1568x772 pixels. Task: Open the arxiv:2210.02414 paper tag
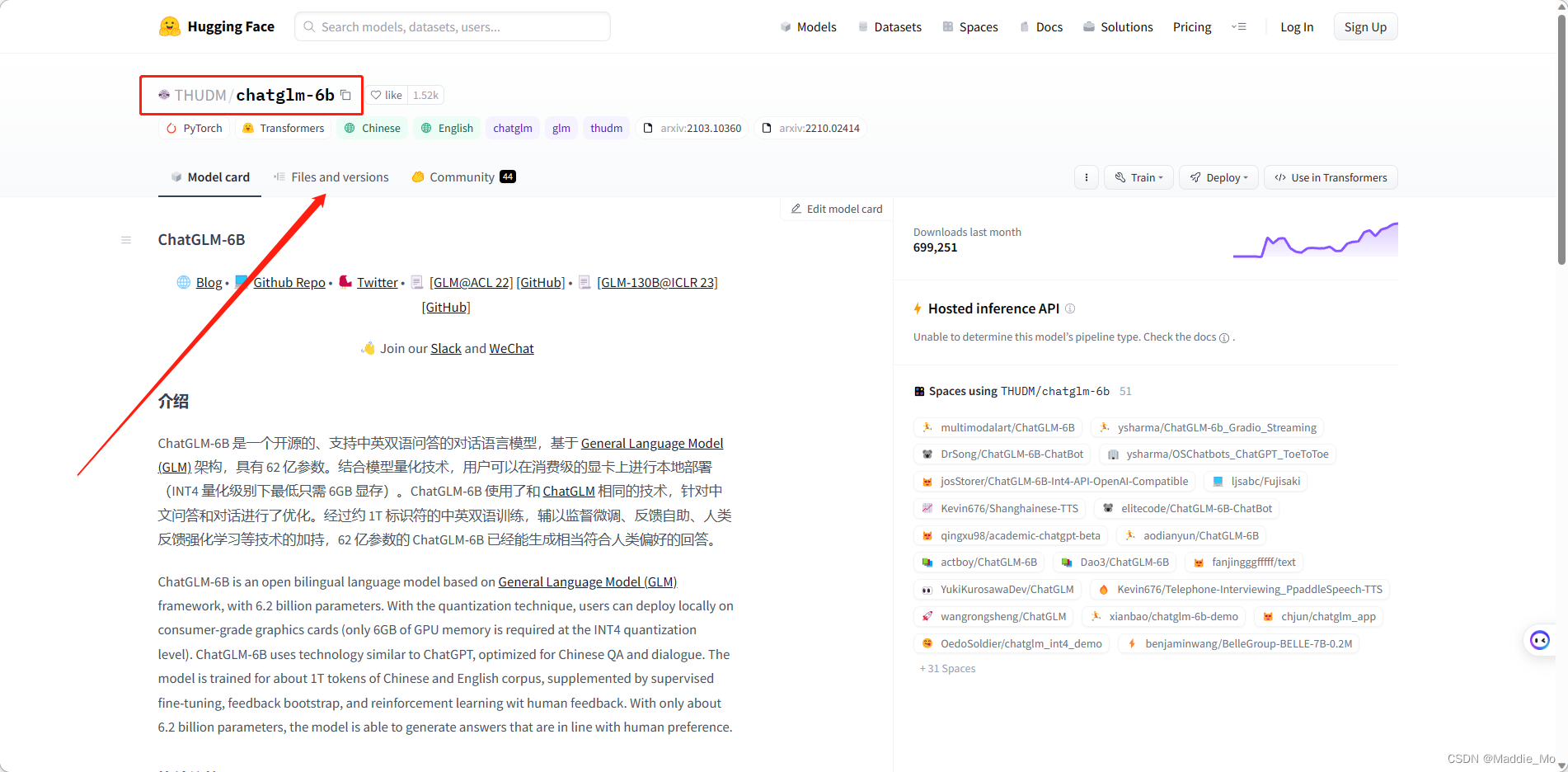(811, 128)
